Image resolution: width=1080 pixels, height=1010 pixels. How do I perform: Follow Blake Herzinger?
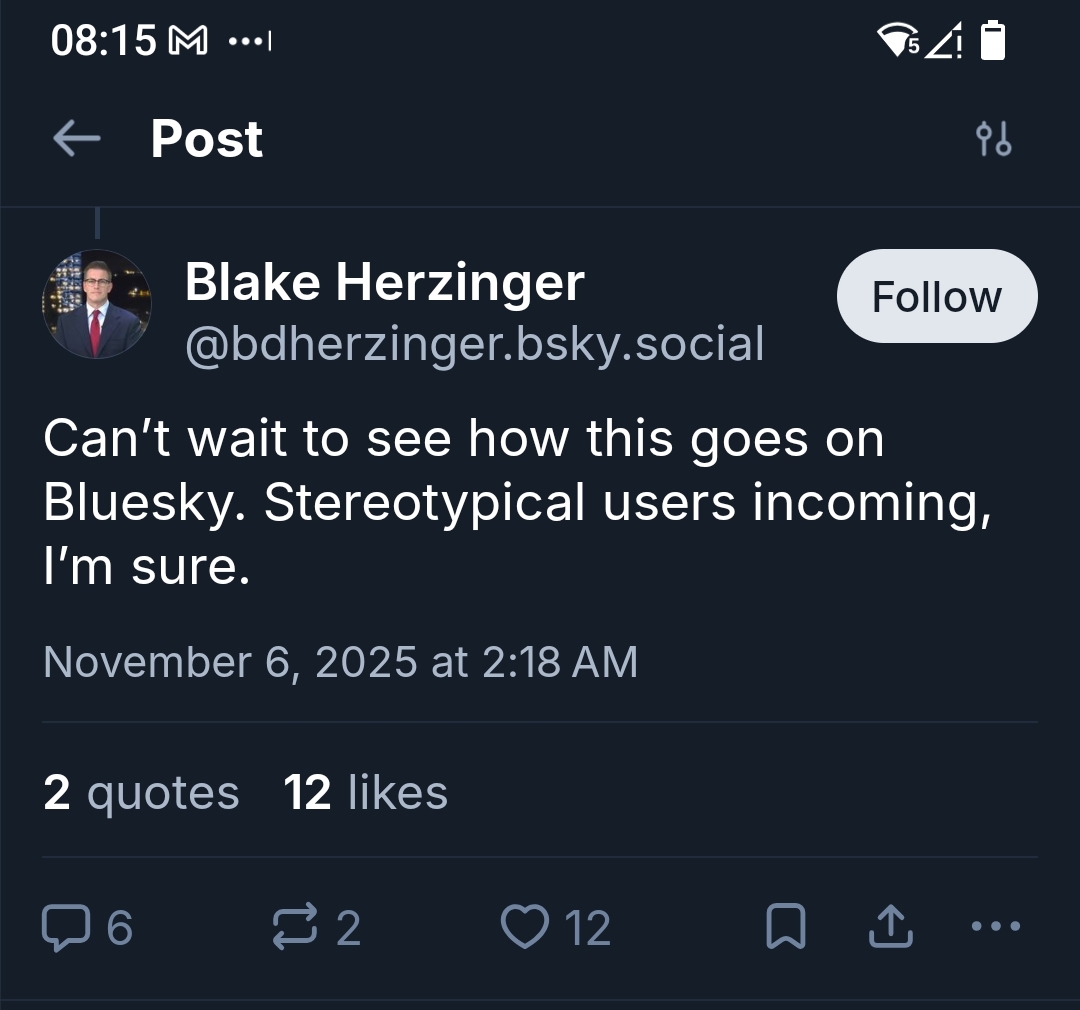click(x=936, y=297)
